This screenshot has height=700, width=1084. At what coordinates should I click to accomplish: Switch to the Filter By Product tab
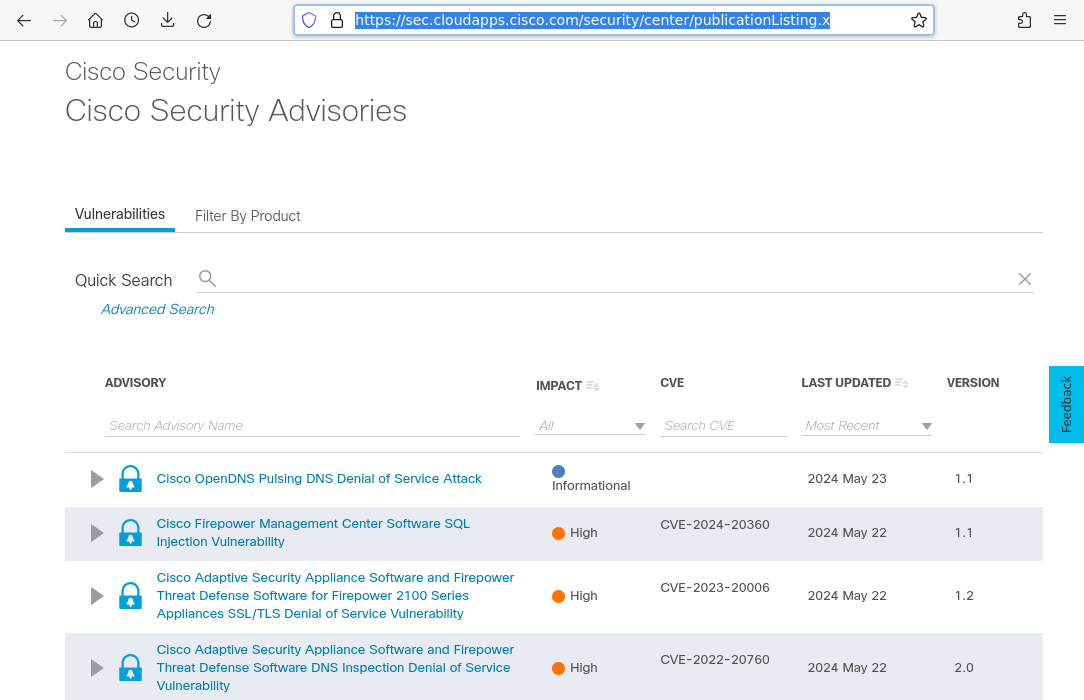(248, 216)
